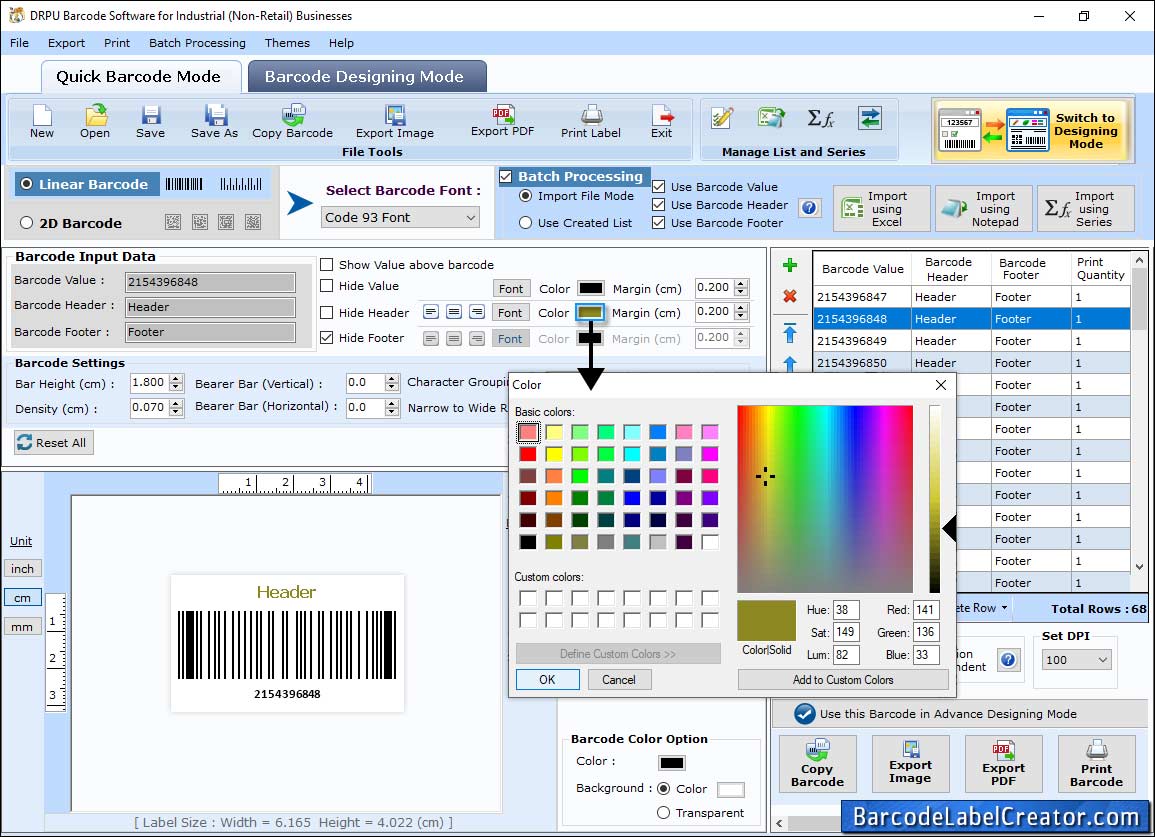Open the edit list pencil icon
Viewport: 1155px width, 837px height.
722,118
